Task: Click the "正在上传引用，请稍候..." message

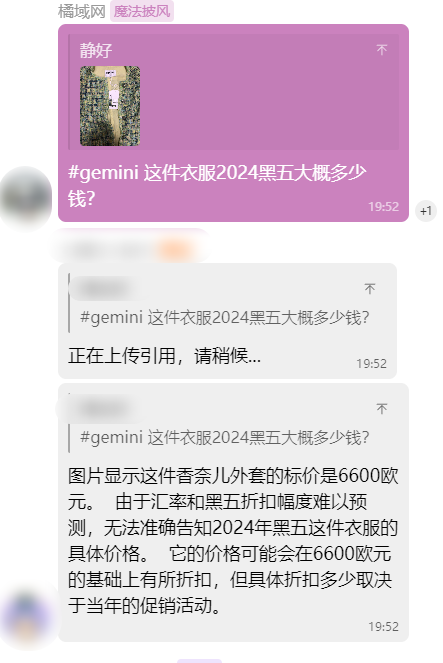Action: point(164,356)
